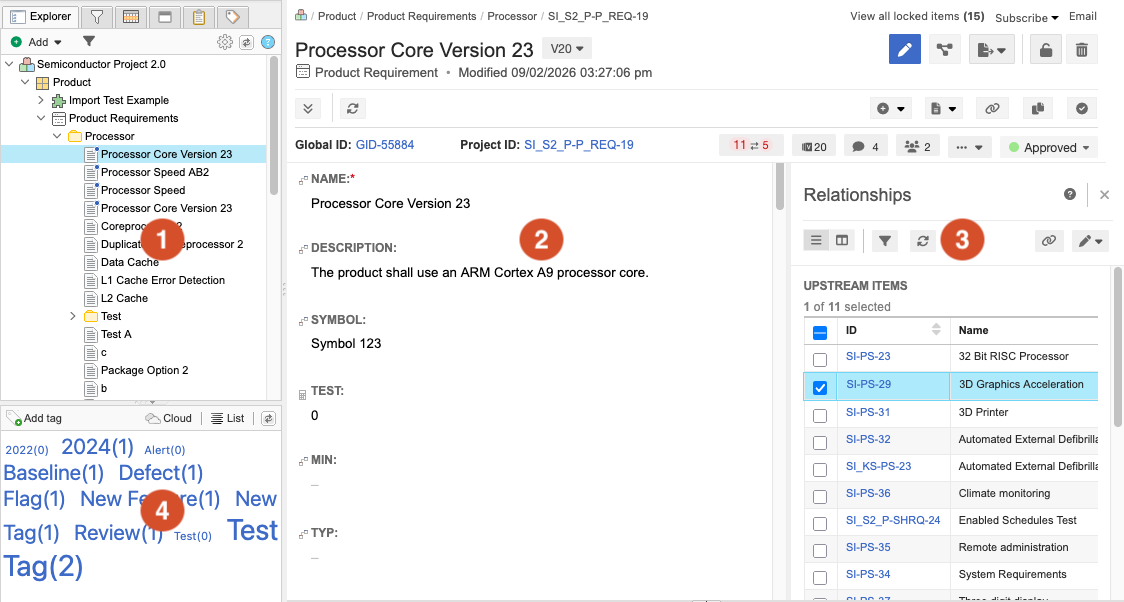
Task: Click the 2024(1) tag
Action: pyautogui.click(x=97, y=447)
